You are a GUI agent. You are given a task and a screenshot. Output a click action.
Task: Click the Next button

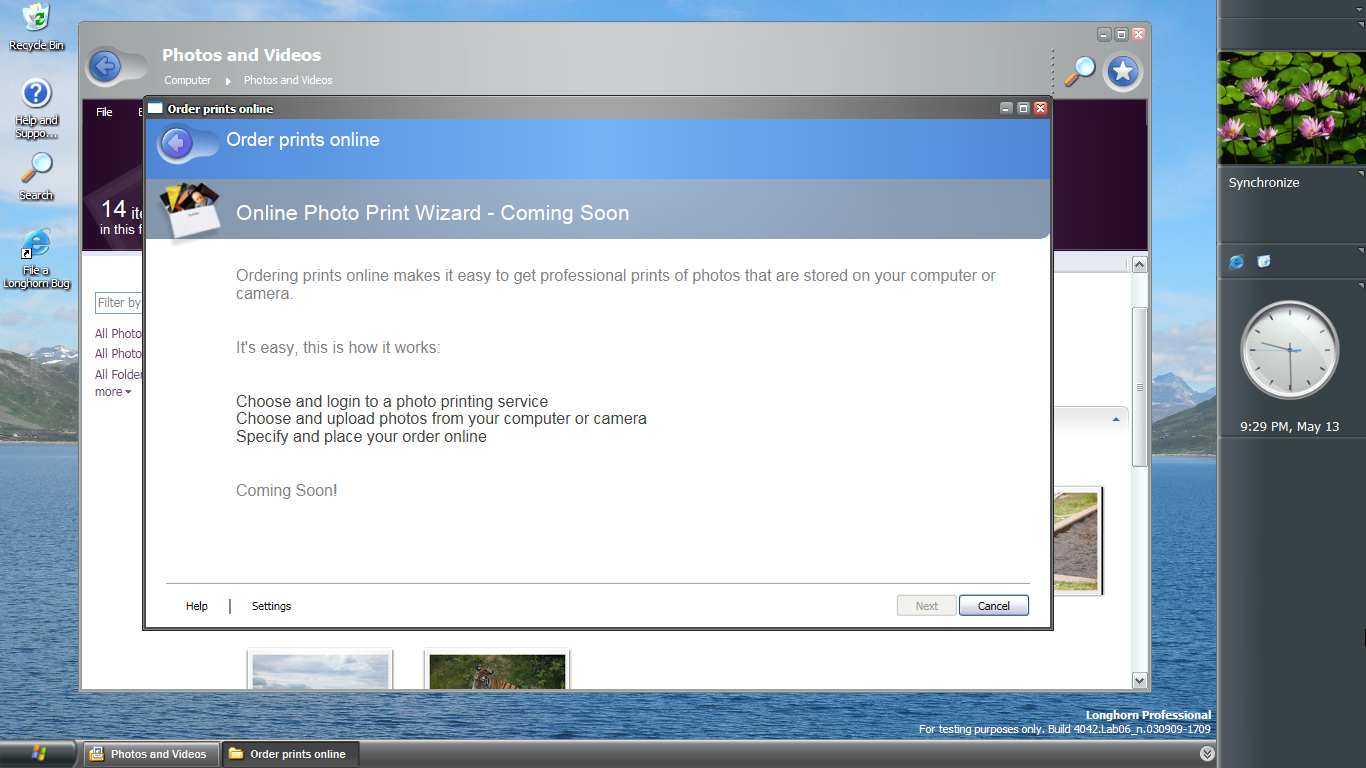point(927,606)
